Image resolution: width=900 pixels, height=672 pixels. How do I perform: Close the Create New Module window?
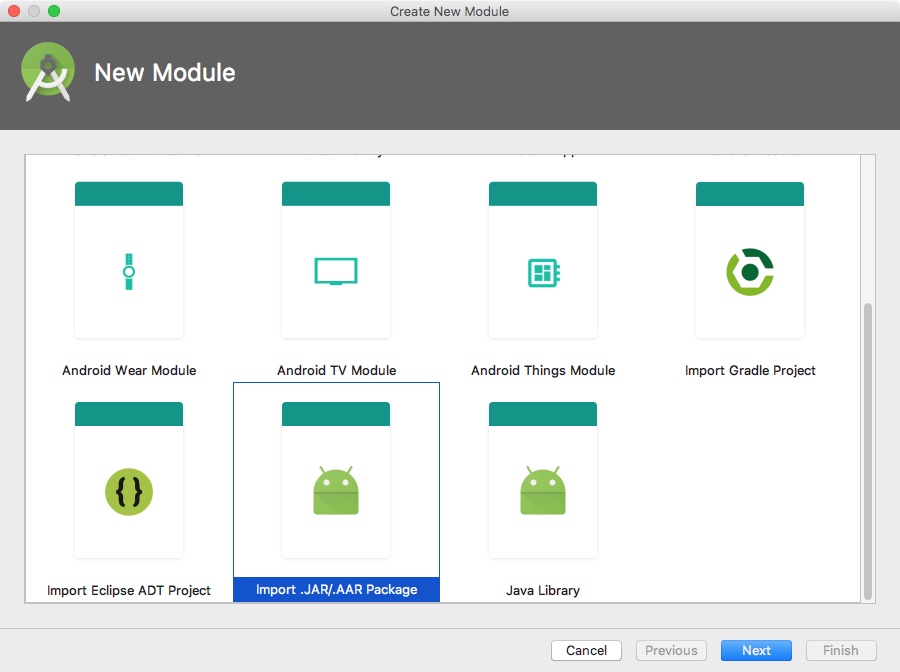[14, 11]
